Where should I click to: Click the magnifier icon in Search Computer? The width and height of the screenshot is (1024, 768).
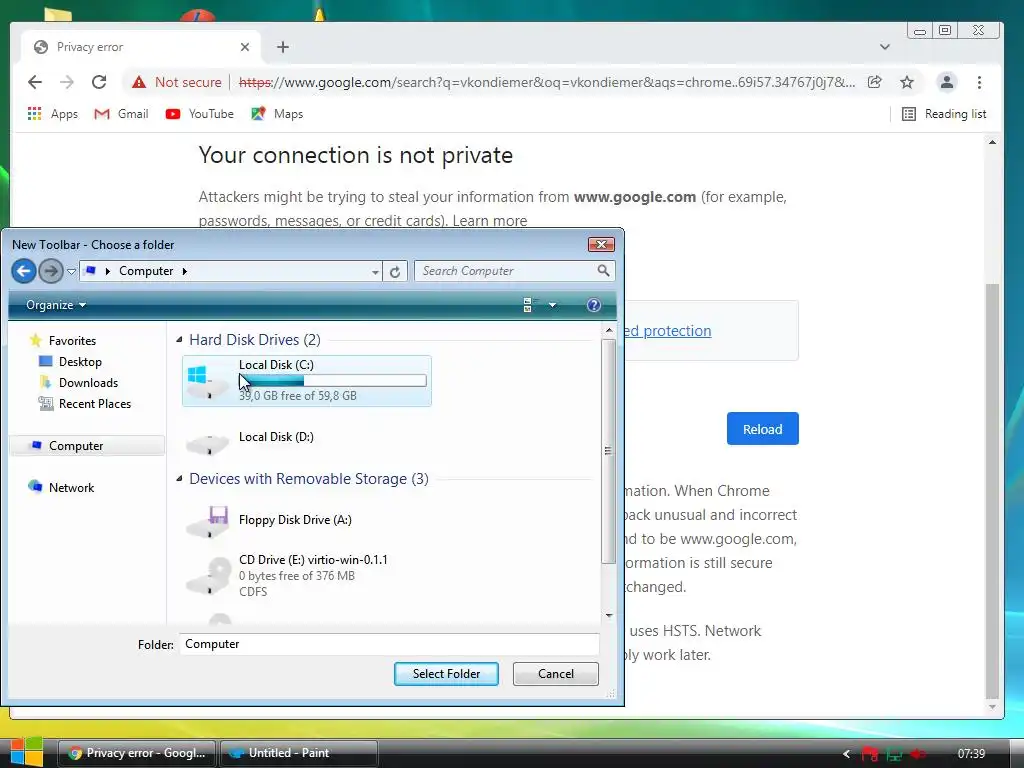tap(603, 270)
